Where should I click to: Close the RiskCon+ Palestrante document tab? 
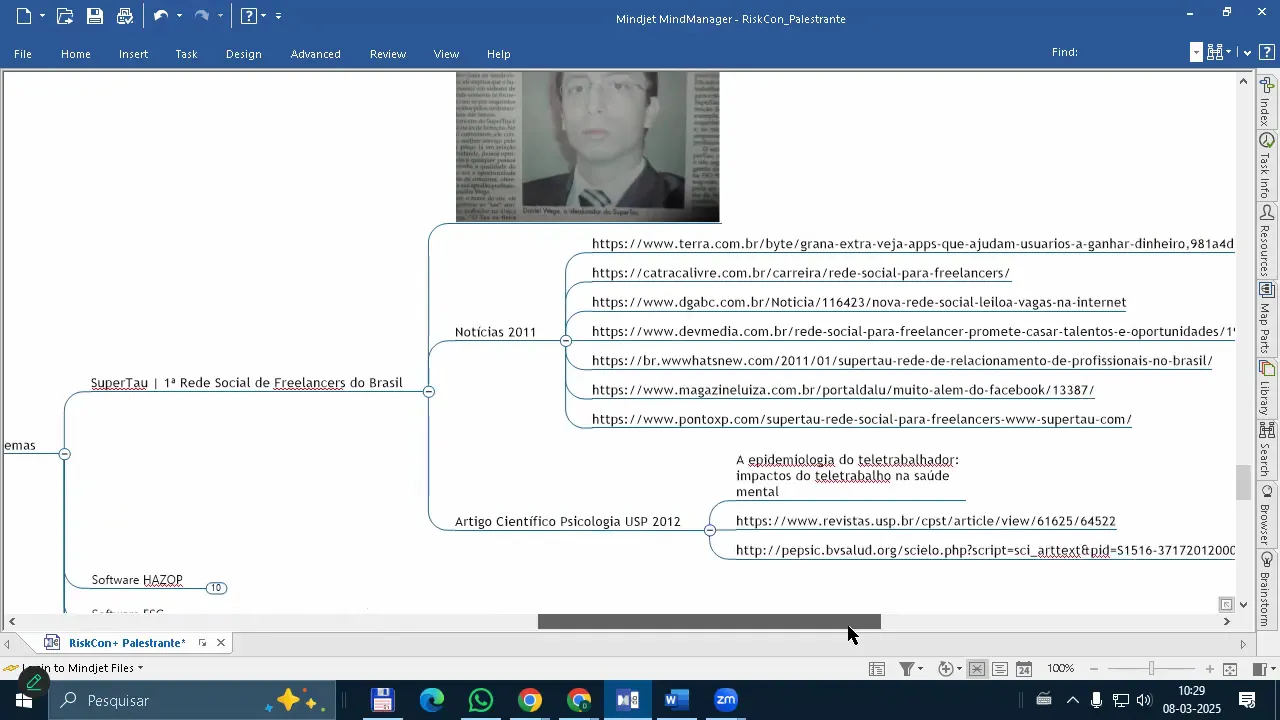[x=221, y=643]
